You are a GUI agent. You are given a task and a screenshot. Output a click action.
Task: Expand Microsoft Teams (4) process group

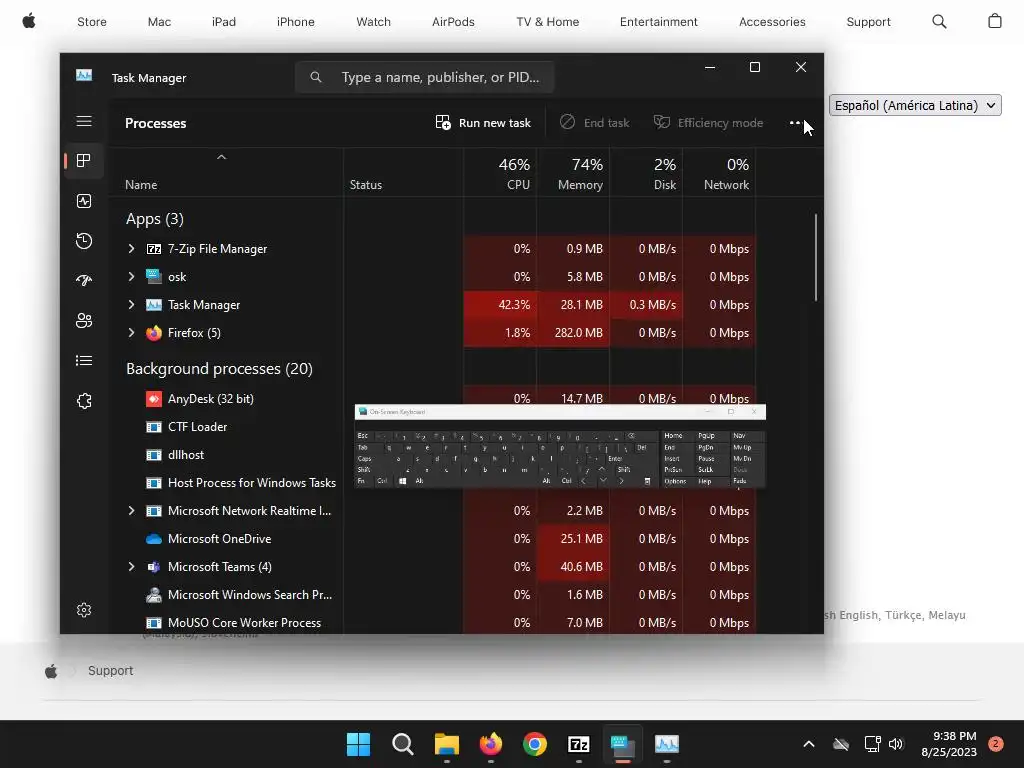point(131,567)
